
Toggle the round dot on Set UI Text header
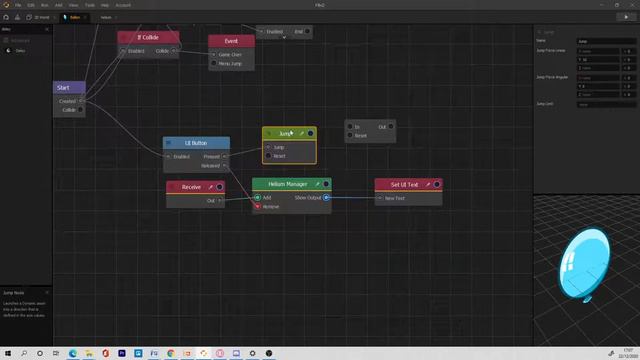[437, 184]
